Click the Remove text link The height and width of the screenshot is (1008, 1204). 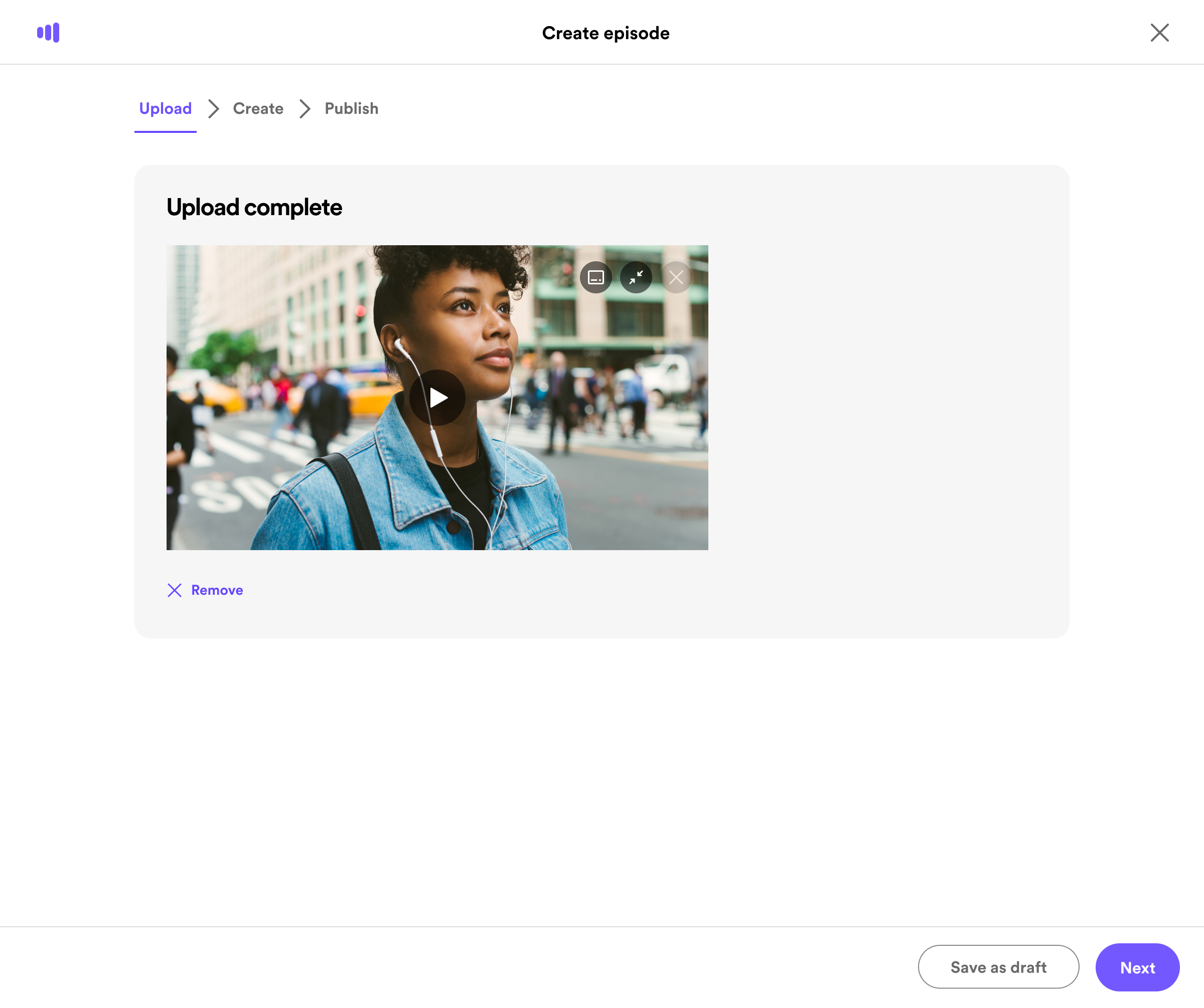click(217, 590)
